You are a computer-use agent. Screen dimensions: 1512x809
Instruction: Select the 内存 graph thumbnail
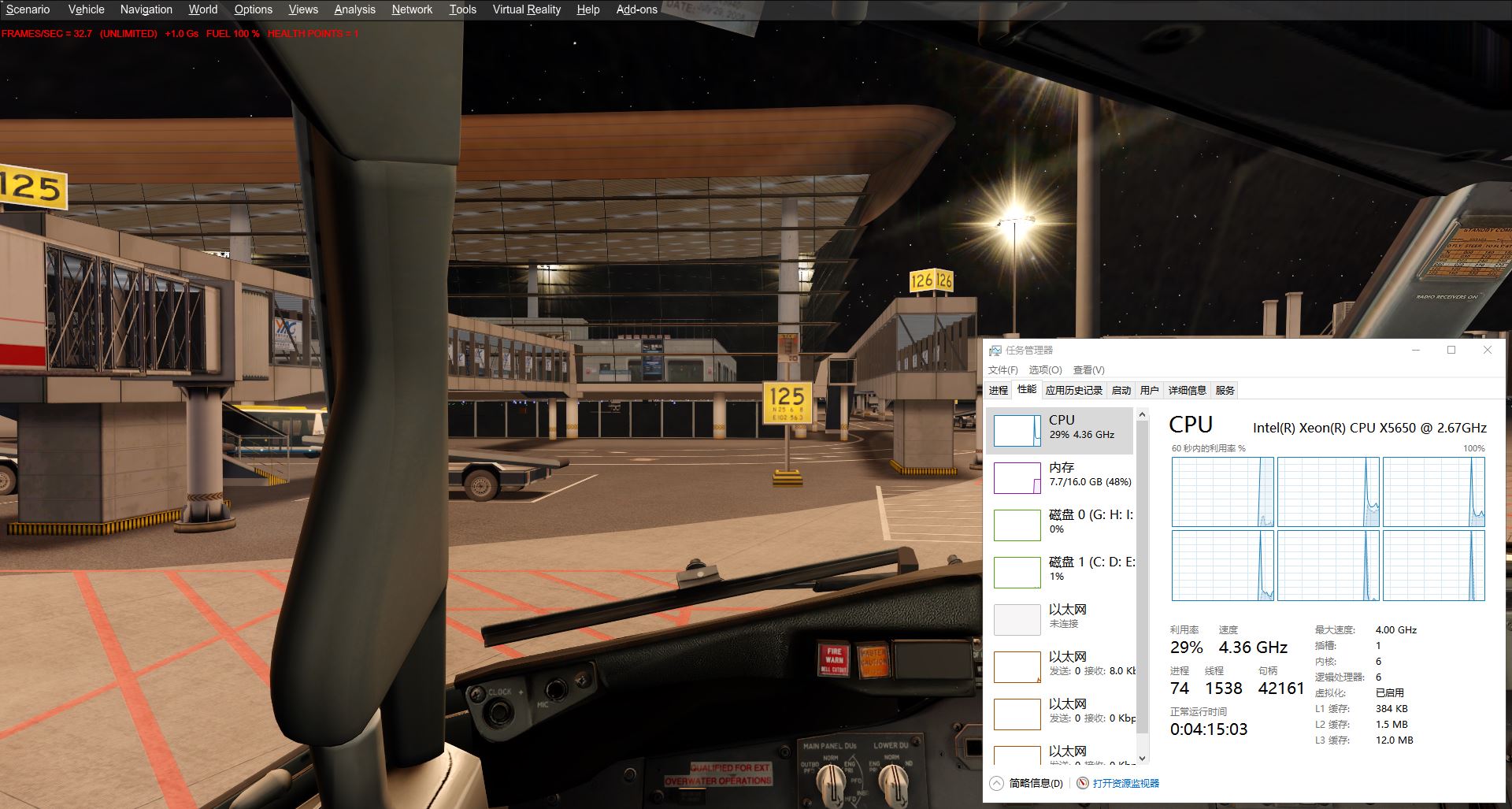pyautogui.click(x=1017, y=478)
